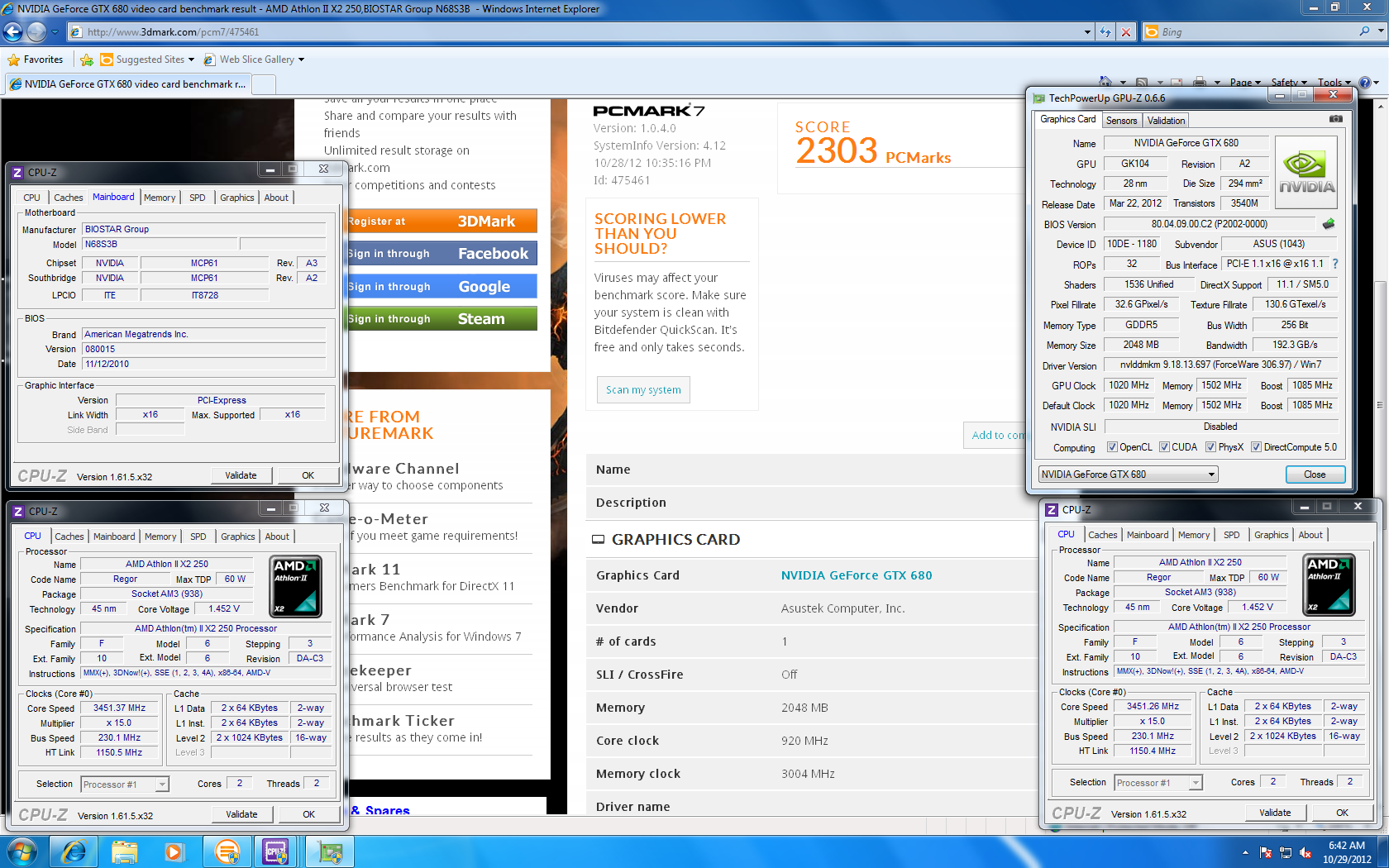Open the Bing search provider dropdown arrow
The height and width of the screenshot is (868, 1389).
coord(1381,31)
